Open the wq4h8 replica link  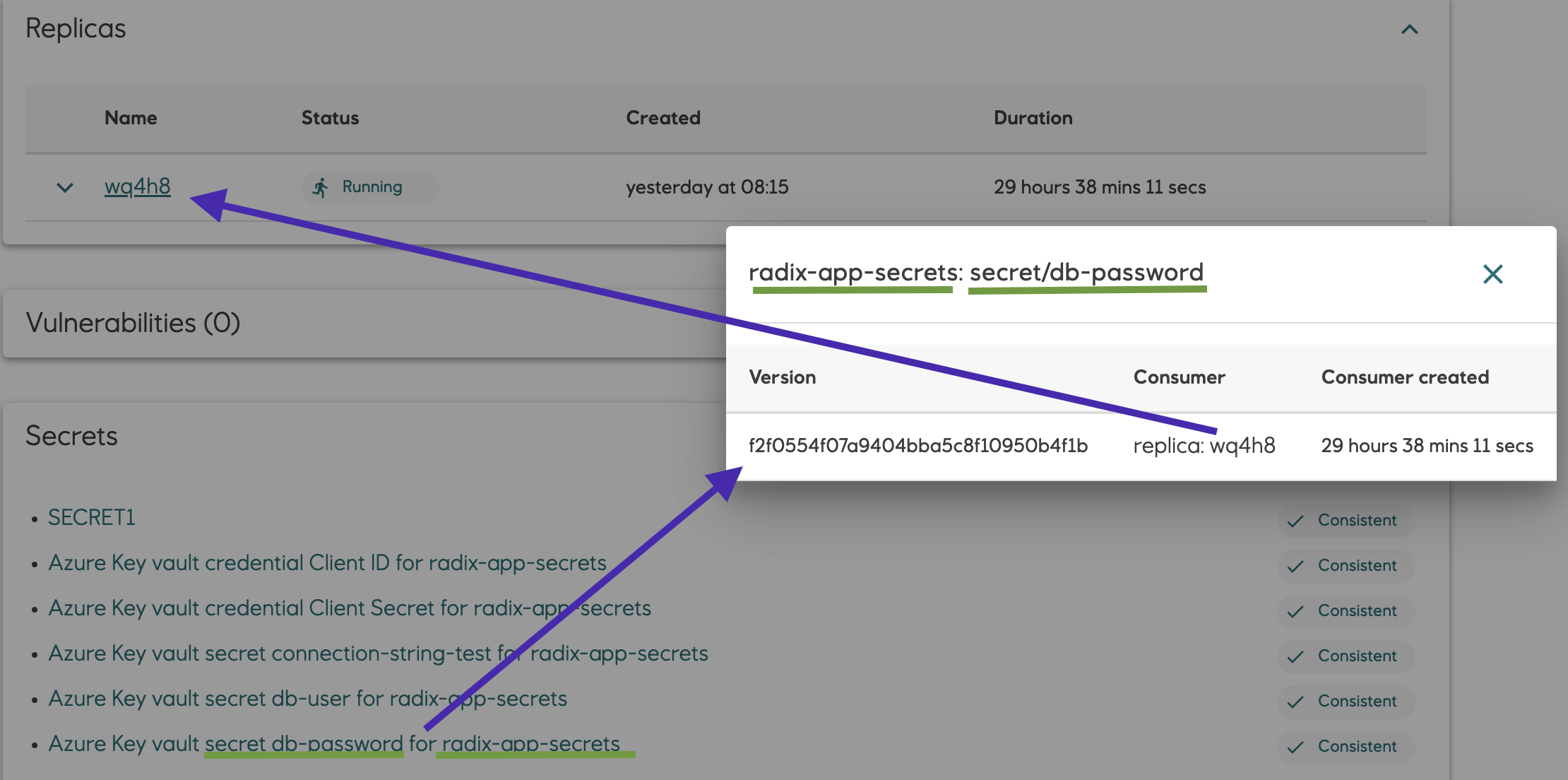coord(138,187)
